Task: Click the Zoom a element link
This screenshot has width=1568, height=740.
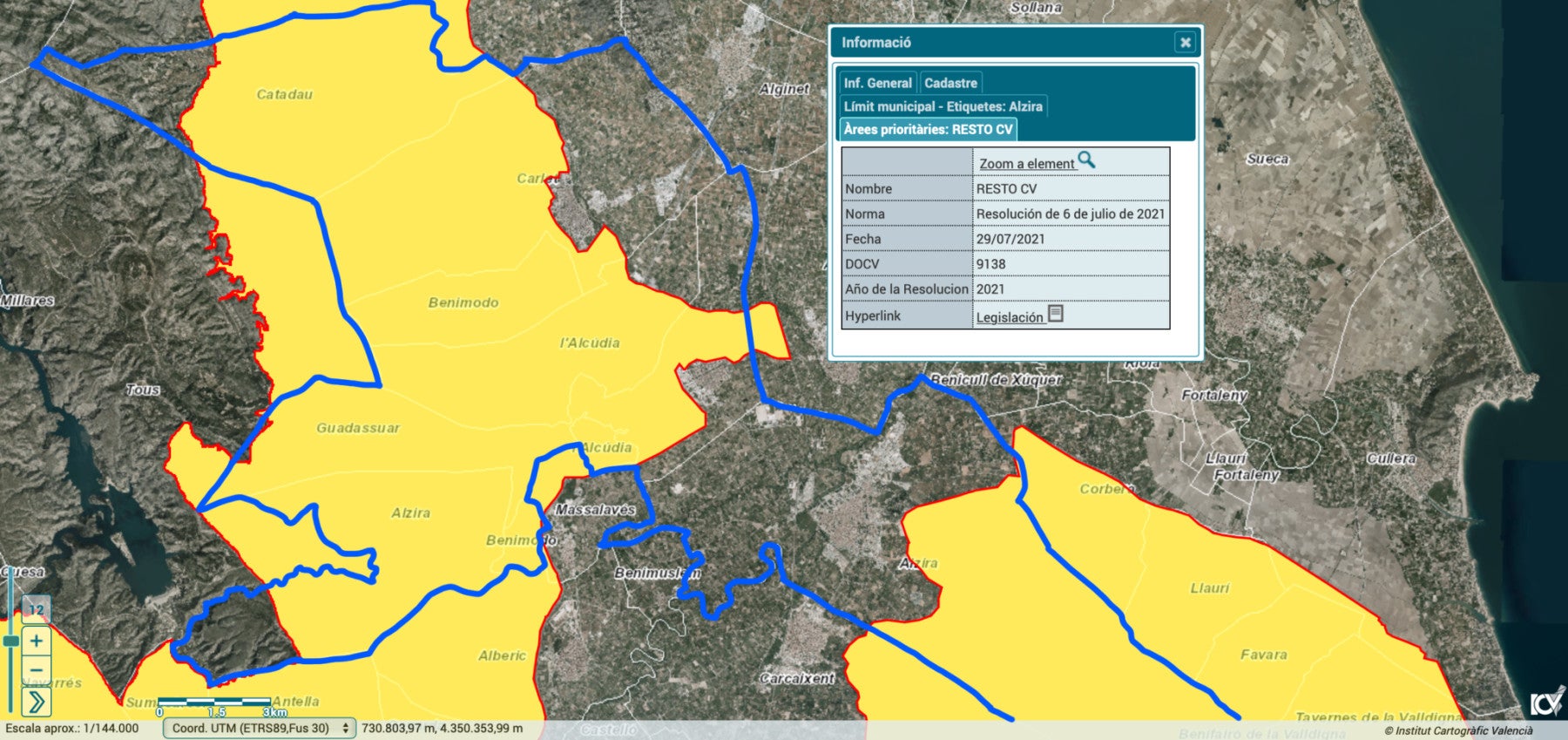Action: click(x=1026, y=164)
